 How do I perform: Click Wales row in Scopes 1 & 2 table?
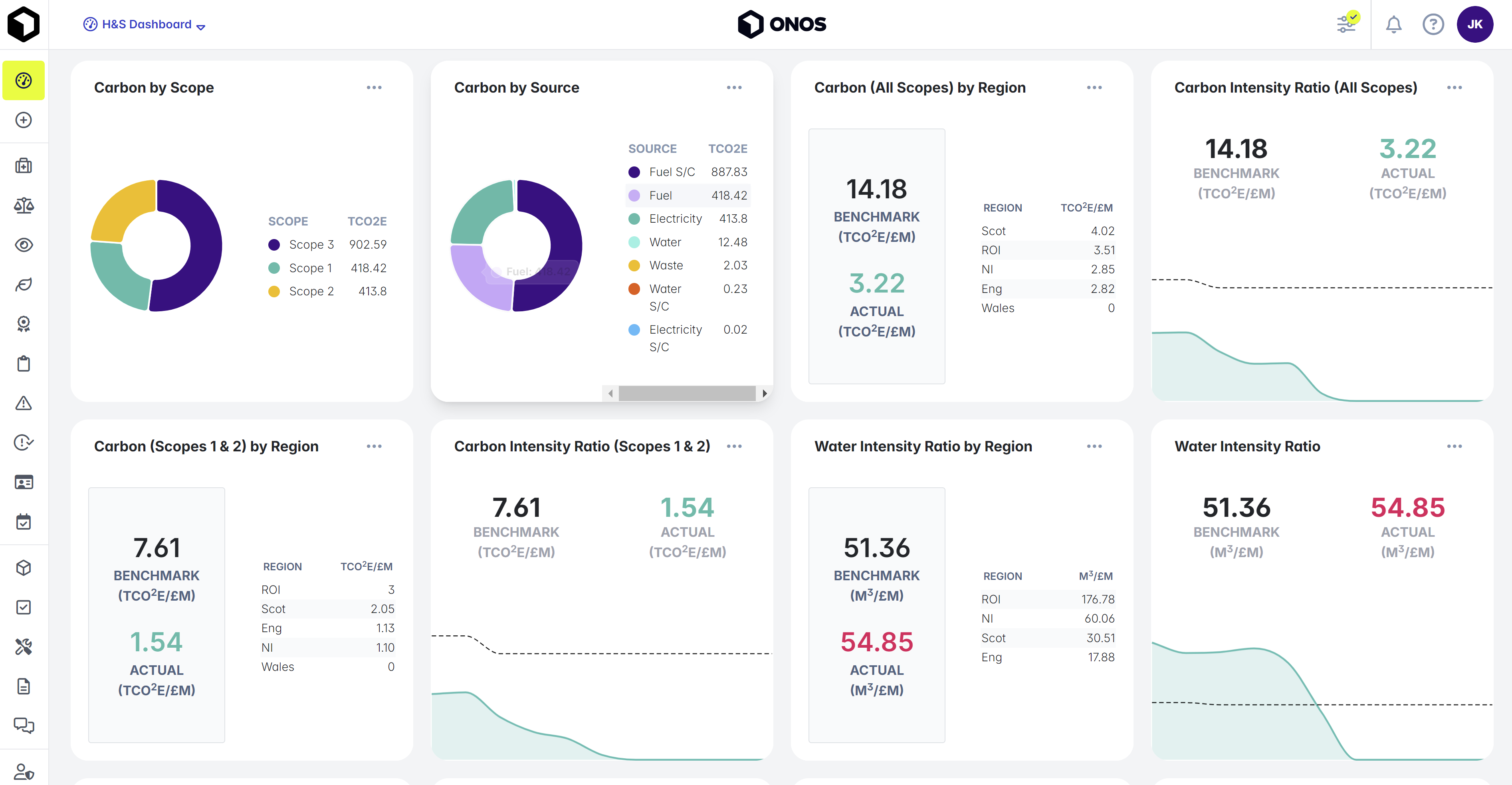pos(327,666)
